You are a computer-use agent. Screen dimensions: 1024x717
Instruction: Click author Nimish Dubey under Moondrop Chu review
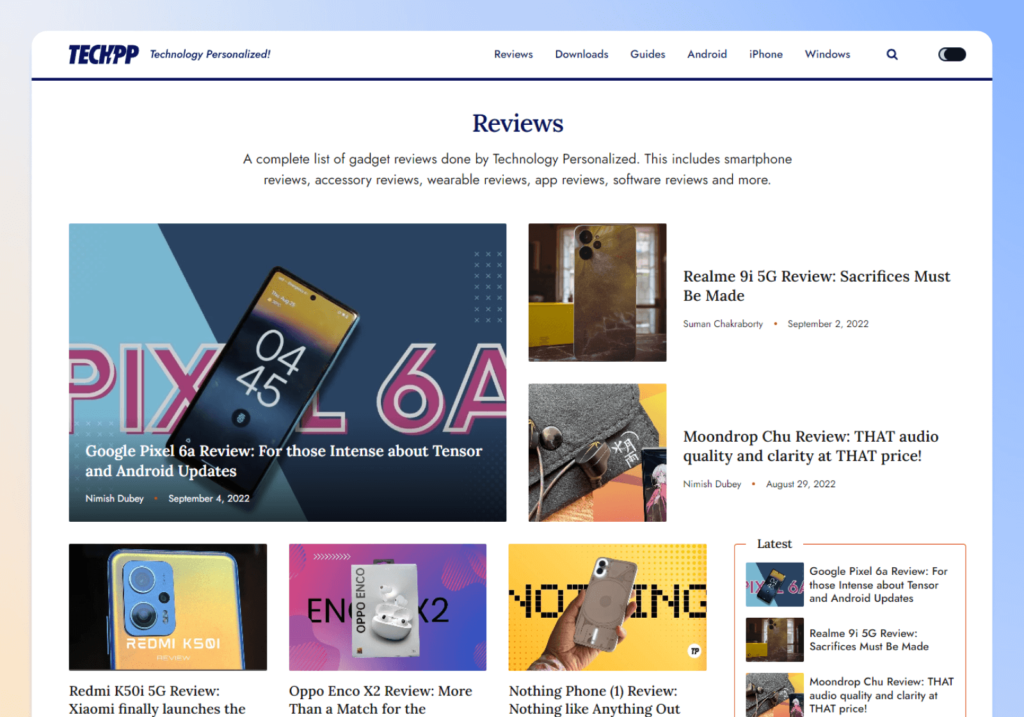(712, 484)
